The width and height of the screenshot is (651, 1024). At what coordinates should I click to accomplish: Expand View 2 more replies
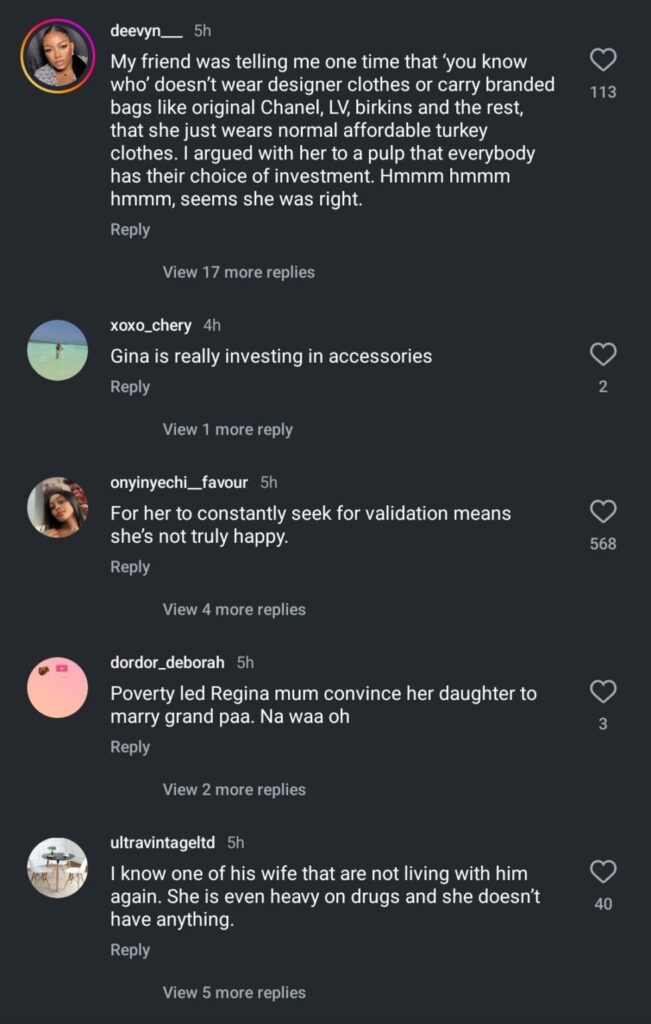click(x=234, y=789)
